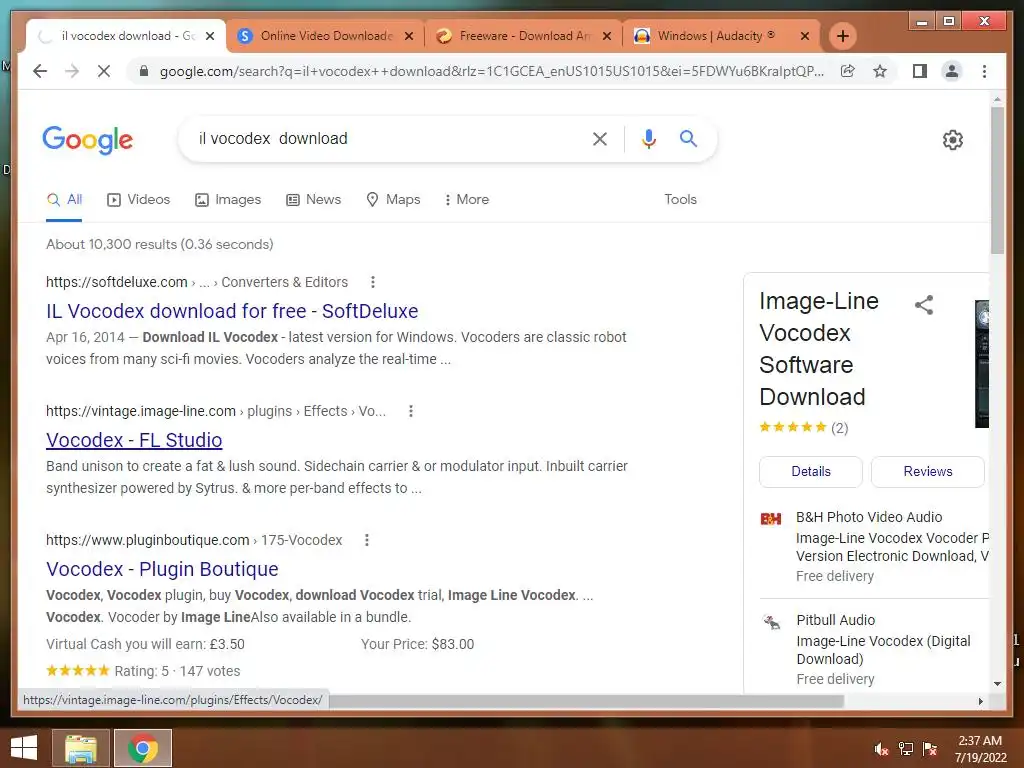The image size is (1024, 768).
Task: Go back to the previous page
Action: (40, 71)
